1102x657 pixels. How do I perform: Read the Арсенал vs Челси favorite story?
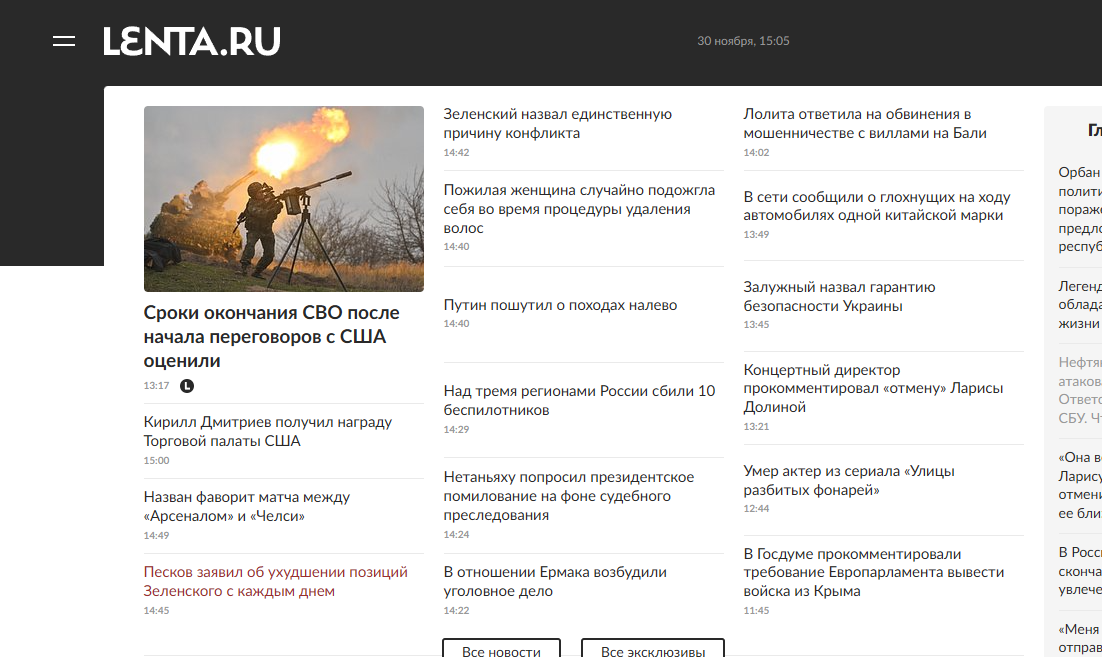(246, 506)
